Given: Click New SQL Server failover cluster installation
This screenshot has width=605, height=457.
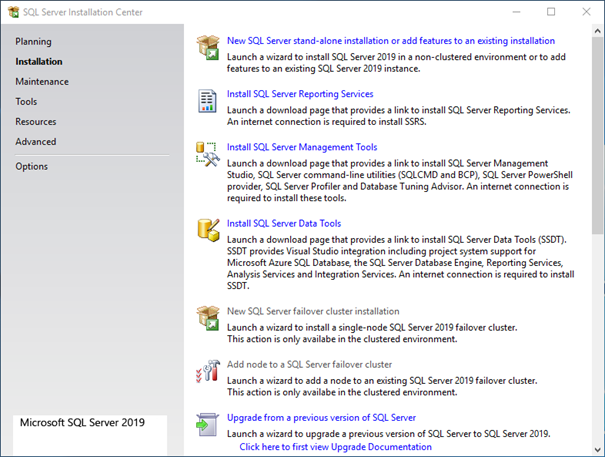Looking at the screenshot, I should (x=313, y=311).
